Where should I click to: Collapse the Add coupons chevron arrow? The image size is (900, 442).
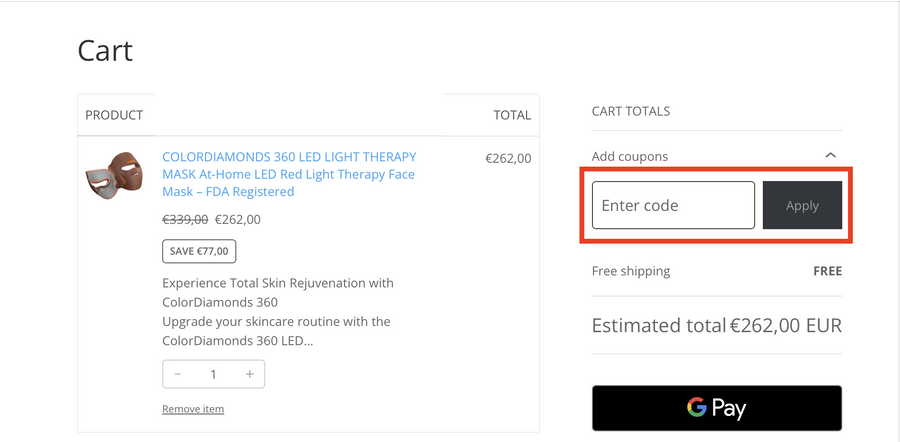830,156
